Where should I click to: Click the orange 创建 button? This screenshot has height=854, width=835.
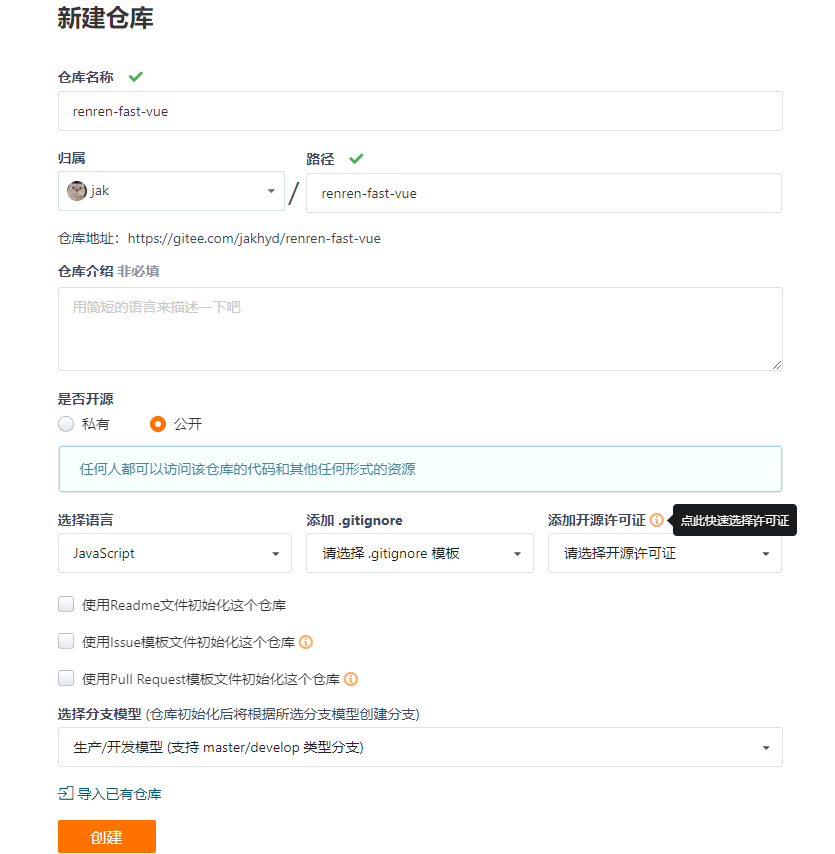pos(107,837)
